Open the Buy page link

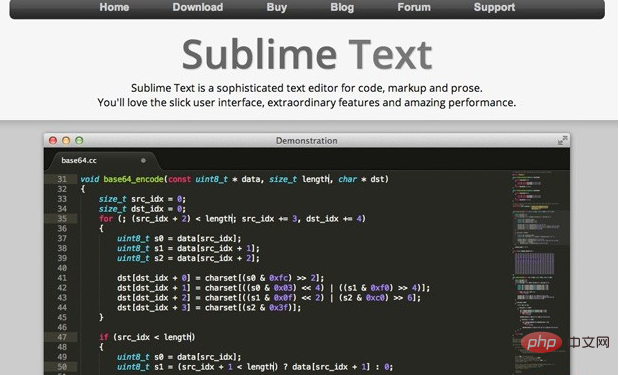click(x=277, y=8)
